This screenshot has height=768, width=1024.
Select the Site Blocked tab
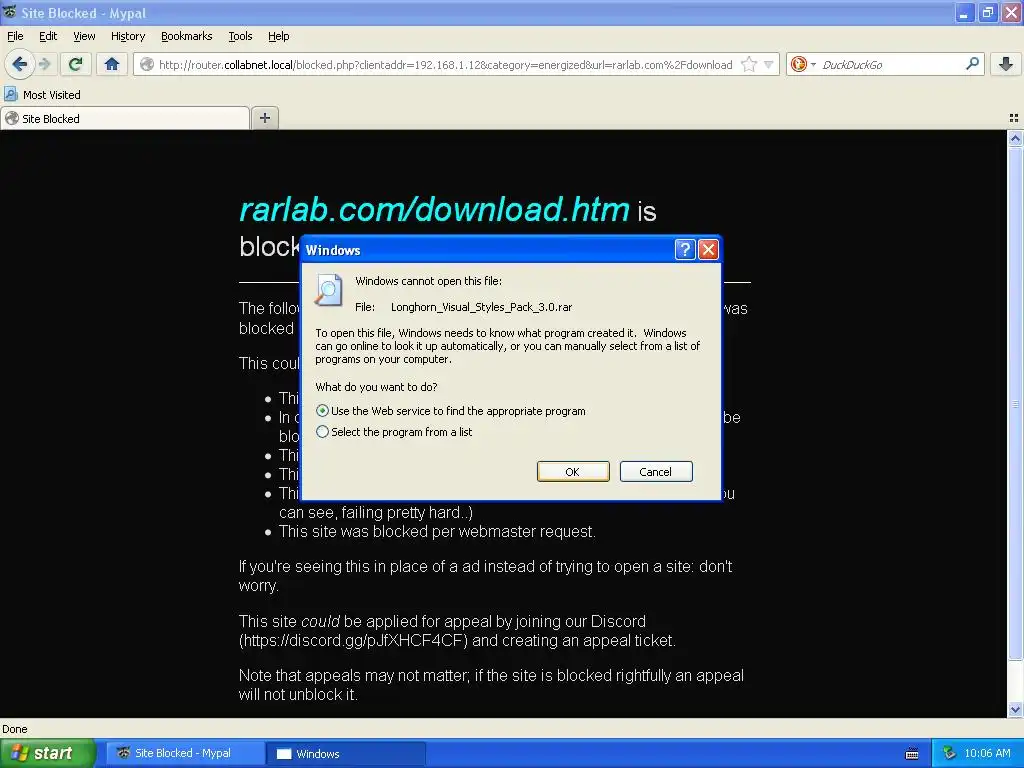(125, 119)
